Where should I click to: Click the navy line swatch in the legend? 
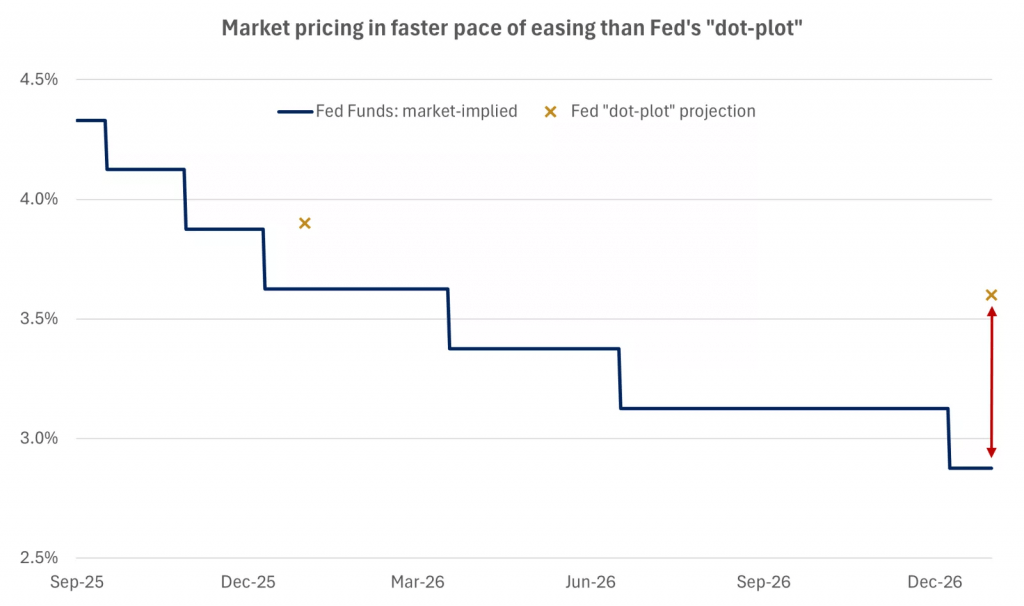point(294,112)
